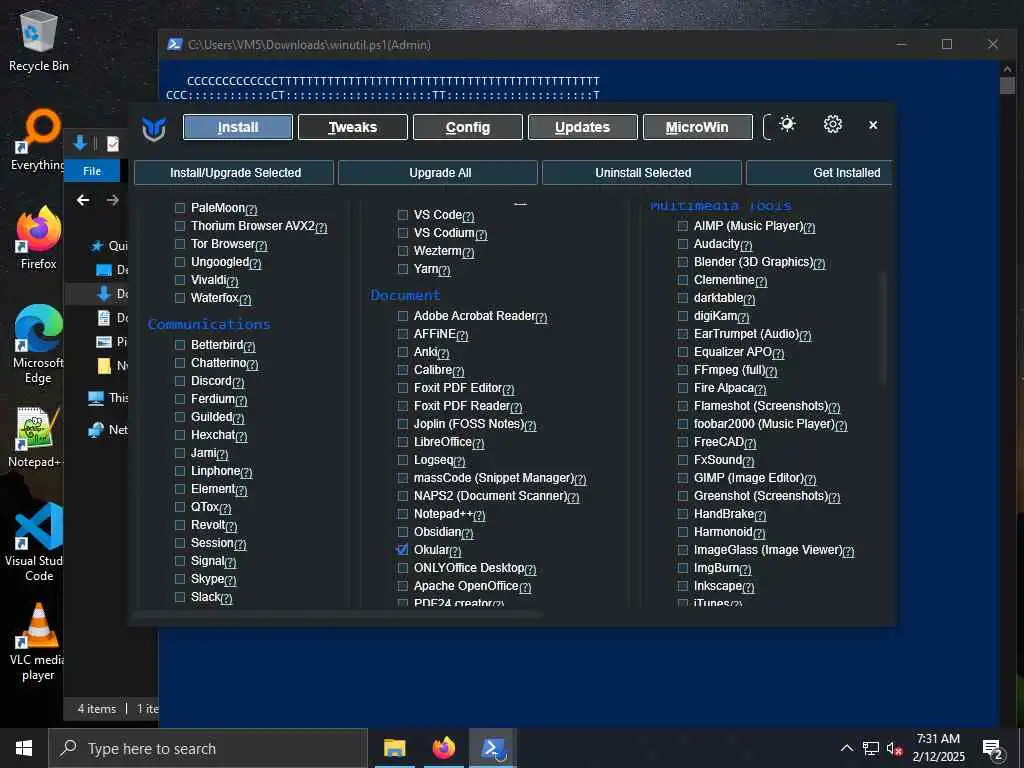
Task: Switch to the Tweaks tab
Action: (353, 127)
